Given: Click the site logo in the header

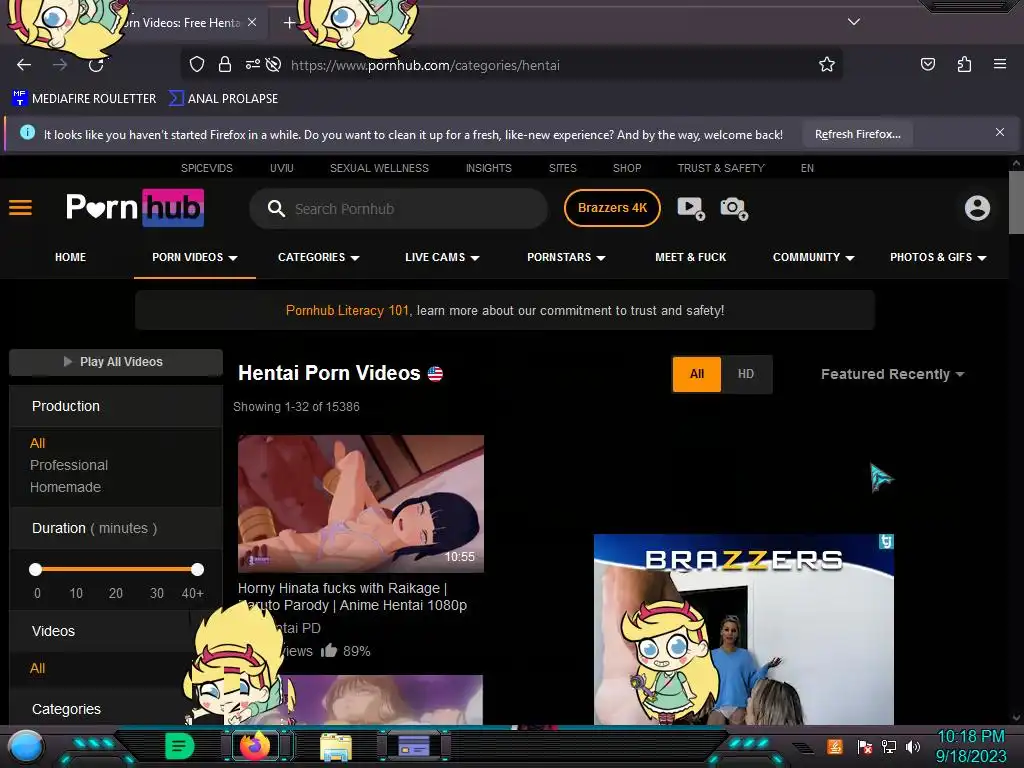Looking at the screenshot, I should pyautogui.click(x=135, y=208).
